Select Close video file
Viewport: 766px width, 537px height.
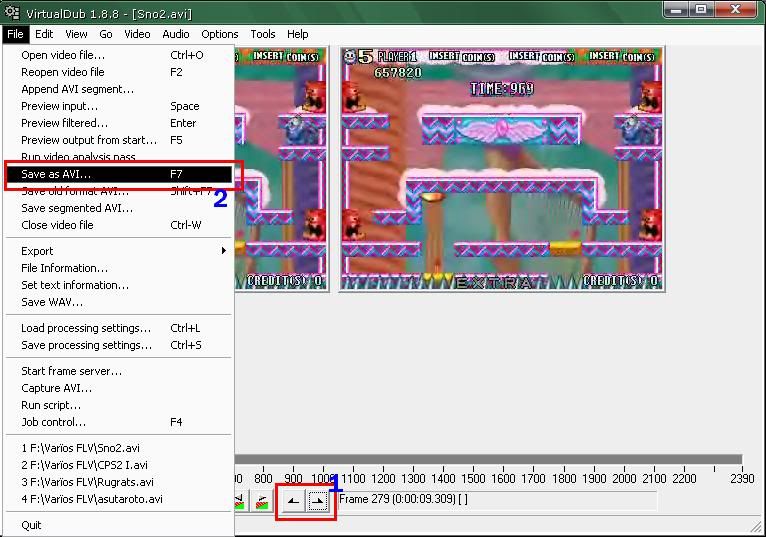pos(118,225)
